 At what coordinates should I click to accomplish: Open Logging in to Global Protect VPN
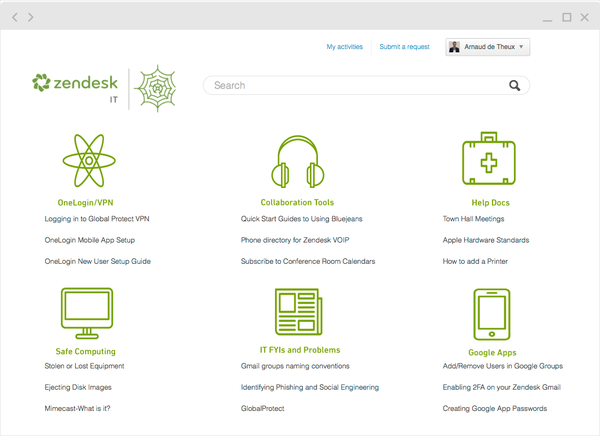point(97,219)
